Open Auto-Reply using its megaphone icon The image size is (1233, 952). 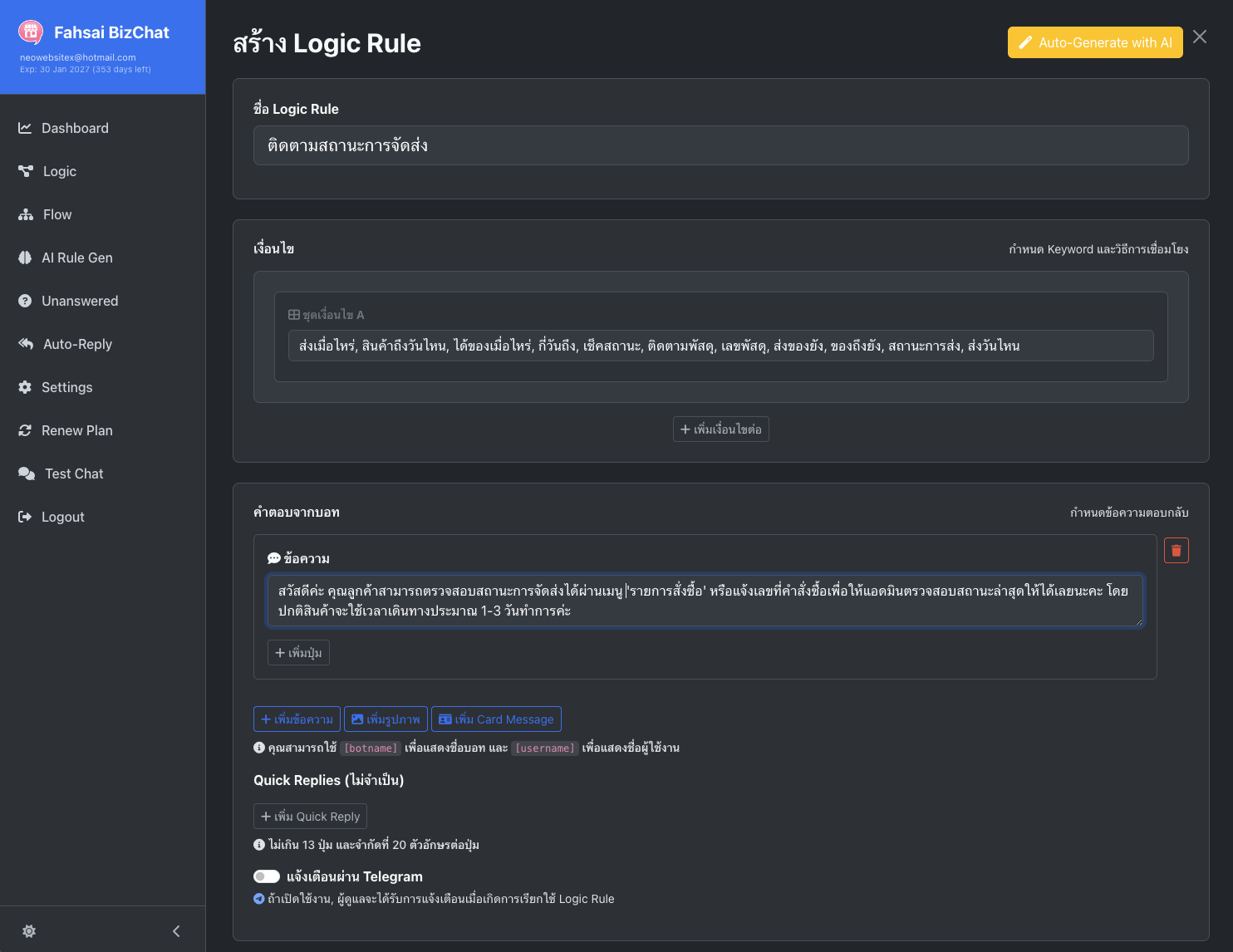click(x=26, y=344)
